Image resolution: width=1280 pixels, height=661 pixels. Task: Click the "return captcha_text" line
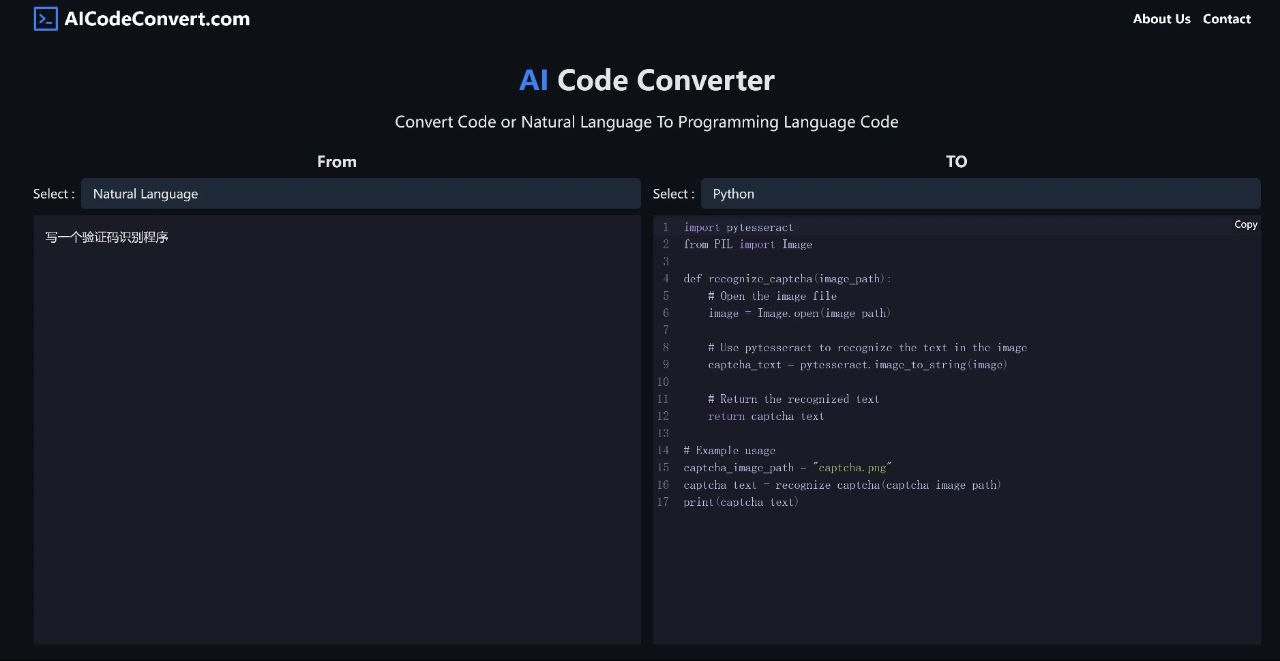766,417
